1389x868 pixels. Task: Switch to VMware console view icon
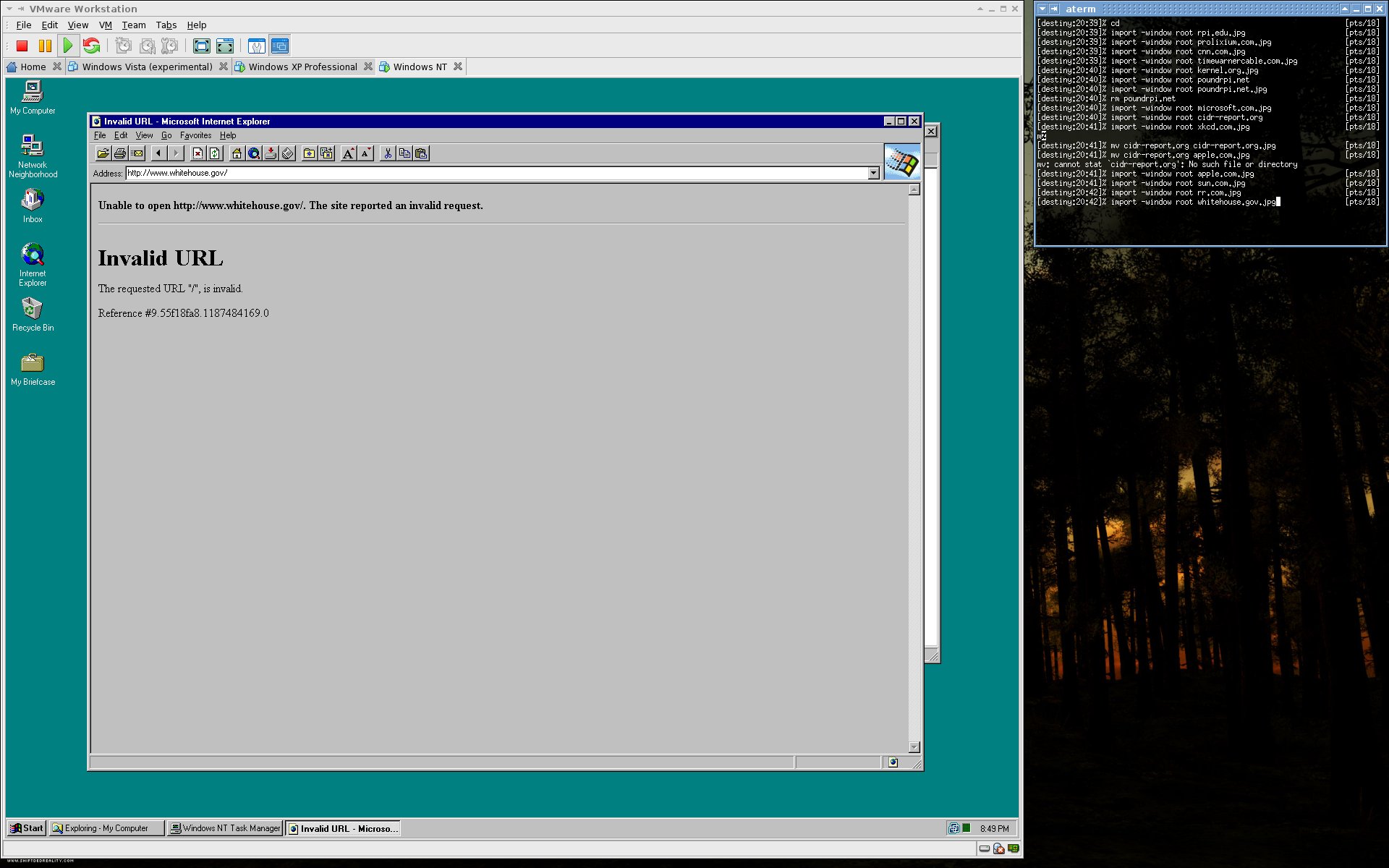pos(280,46)
